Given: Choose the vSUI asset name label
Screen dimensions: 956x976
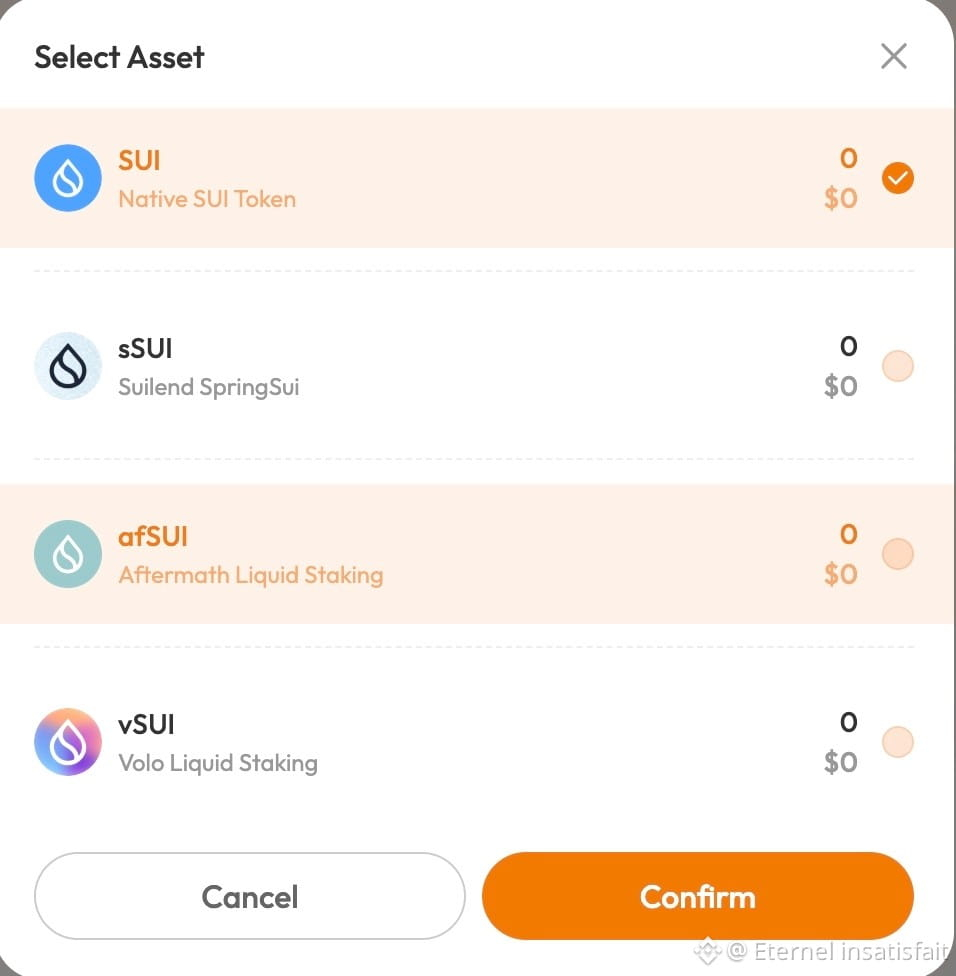Looking at the screenshot, I should (146, 725).
